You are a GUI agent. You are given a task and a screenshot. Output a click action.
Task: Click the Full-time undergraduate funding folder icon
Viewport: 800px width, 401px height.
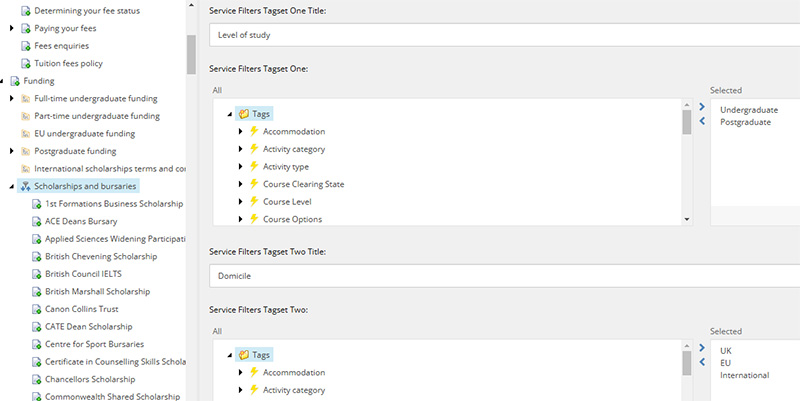pos(26,98)
